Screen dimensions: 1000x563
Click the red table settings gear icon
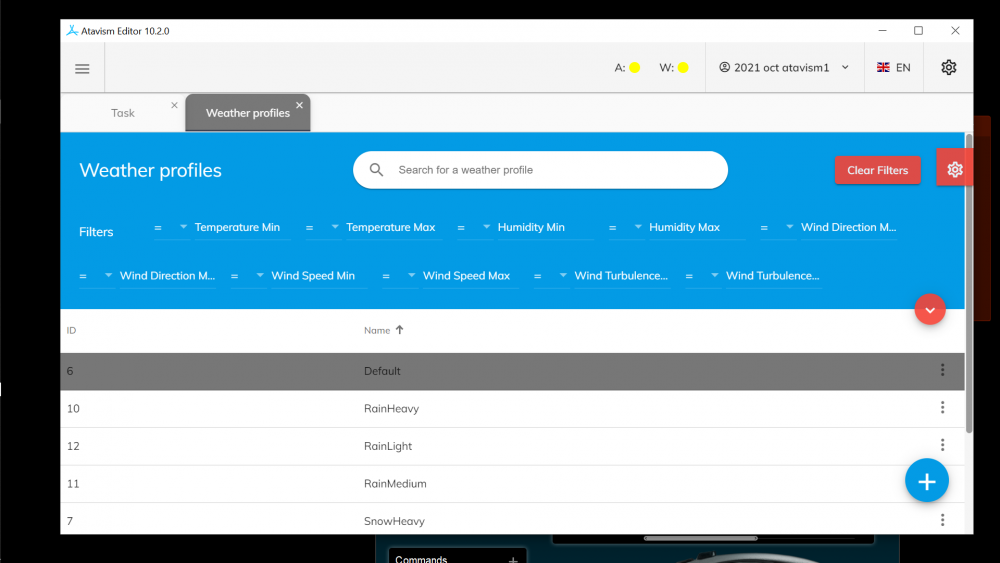coord(954,170)
